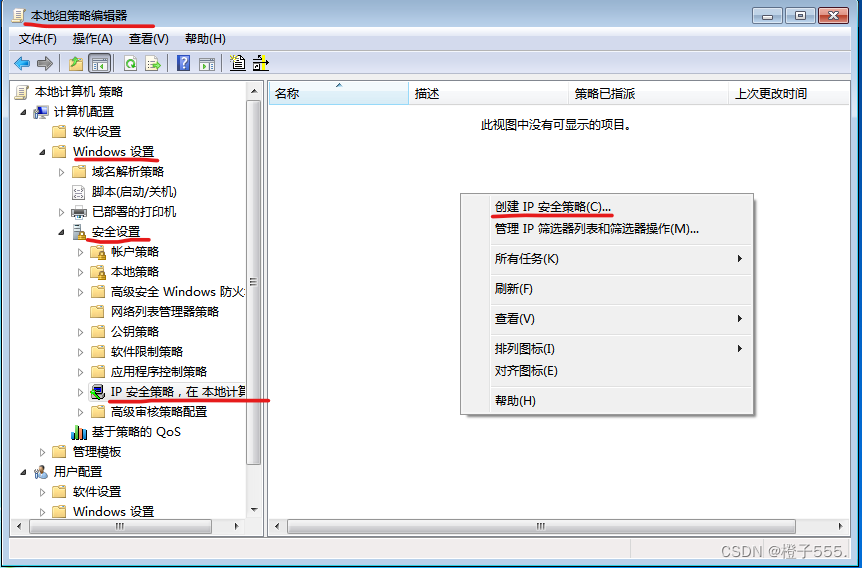Screen dimensions: 862x568
Task: Click the Up one level folder icon
Action: coord(76,64)
